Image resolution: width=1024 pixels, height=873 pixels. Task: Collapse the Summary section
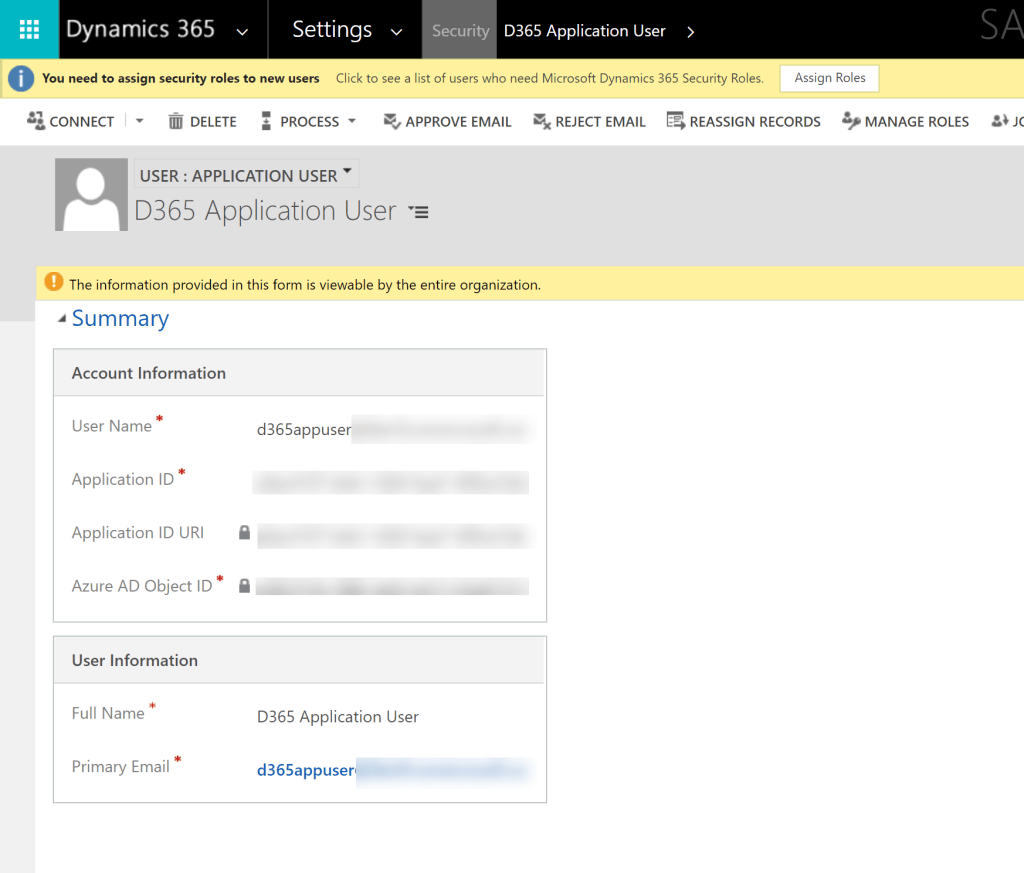coord(62,319)
